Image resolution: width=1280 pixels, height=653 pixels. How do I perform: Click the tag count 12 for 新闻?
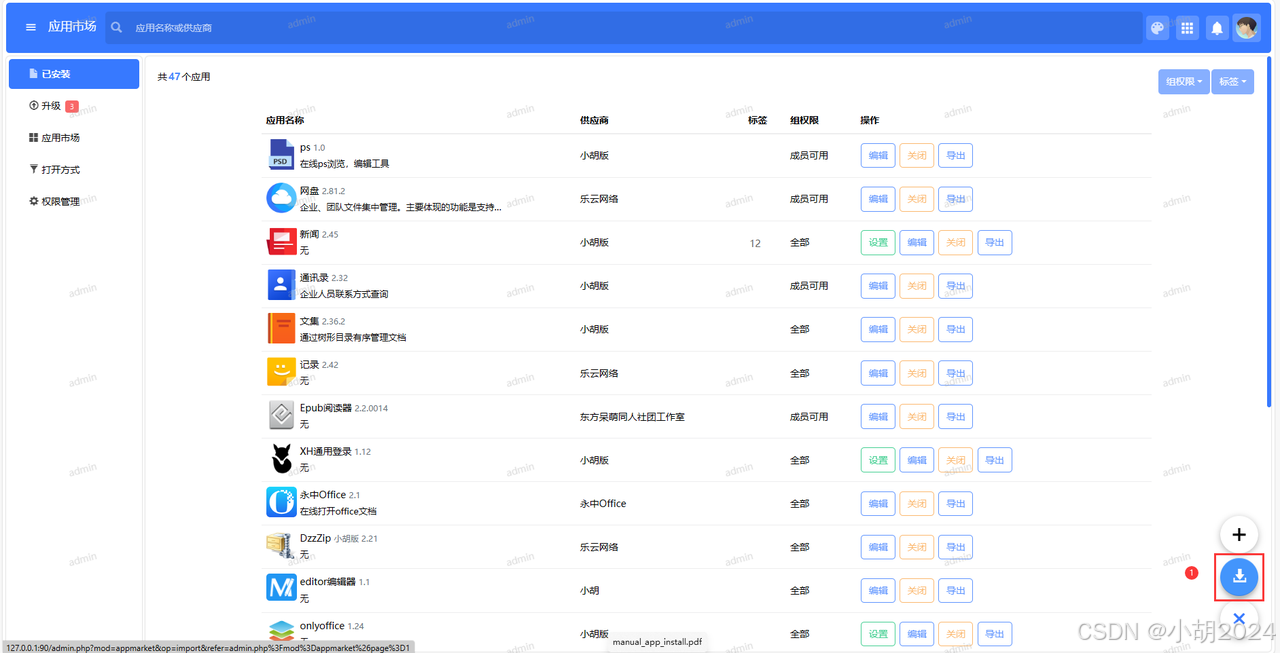755,243
